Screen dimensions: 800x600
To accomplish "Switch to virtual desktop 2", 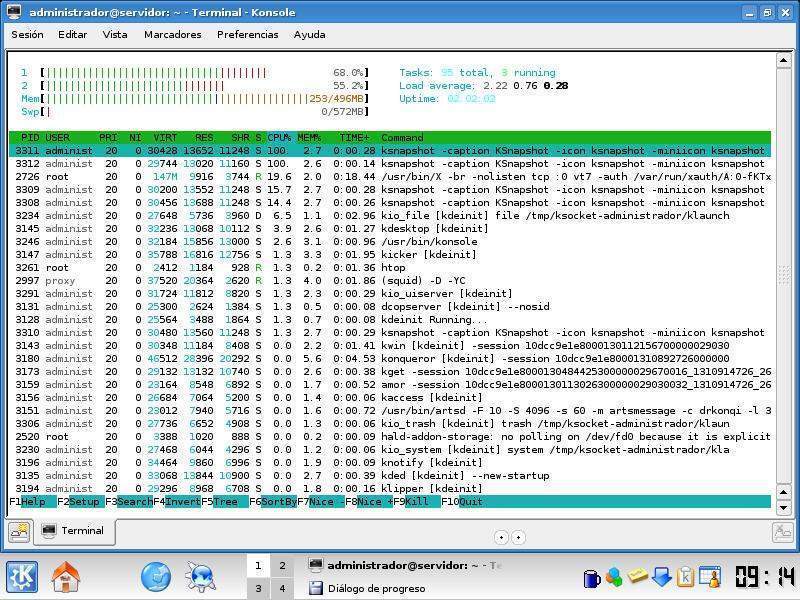I will pyautogui.click(x=282, y=566).
